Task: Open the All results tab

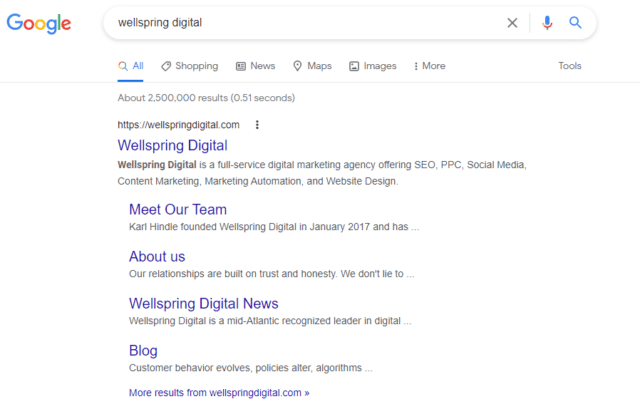Action: (131, 66)
